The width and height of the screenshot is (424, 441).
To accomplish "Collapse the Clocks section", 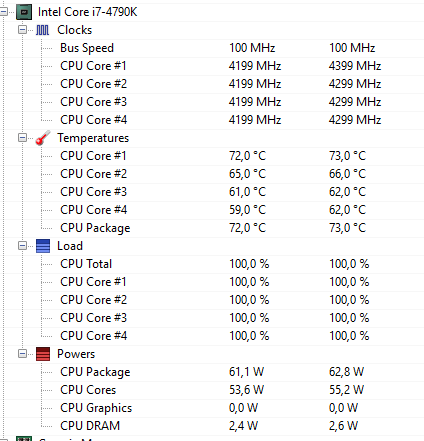I will pos(22,30).
